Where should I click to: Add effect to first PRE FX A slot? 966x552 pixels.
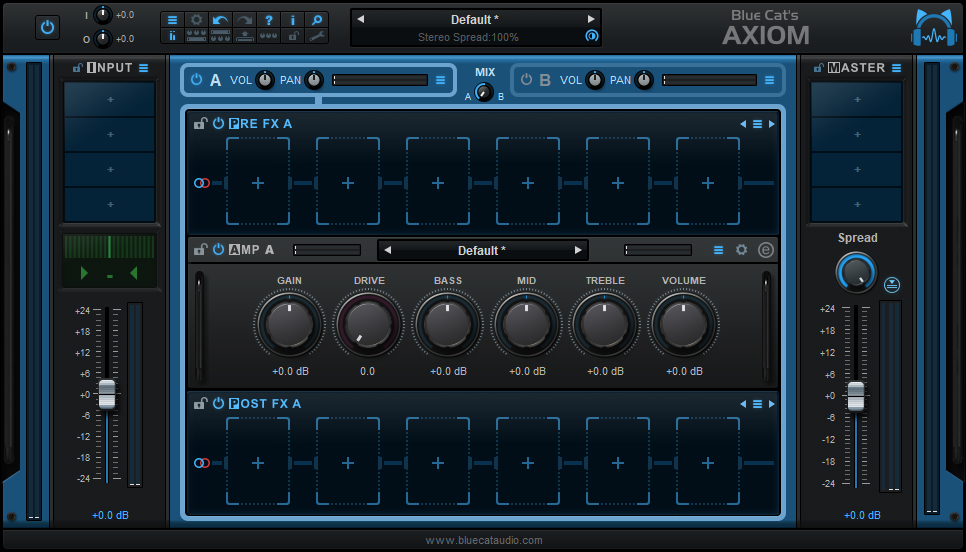[258, 182]
